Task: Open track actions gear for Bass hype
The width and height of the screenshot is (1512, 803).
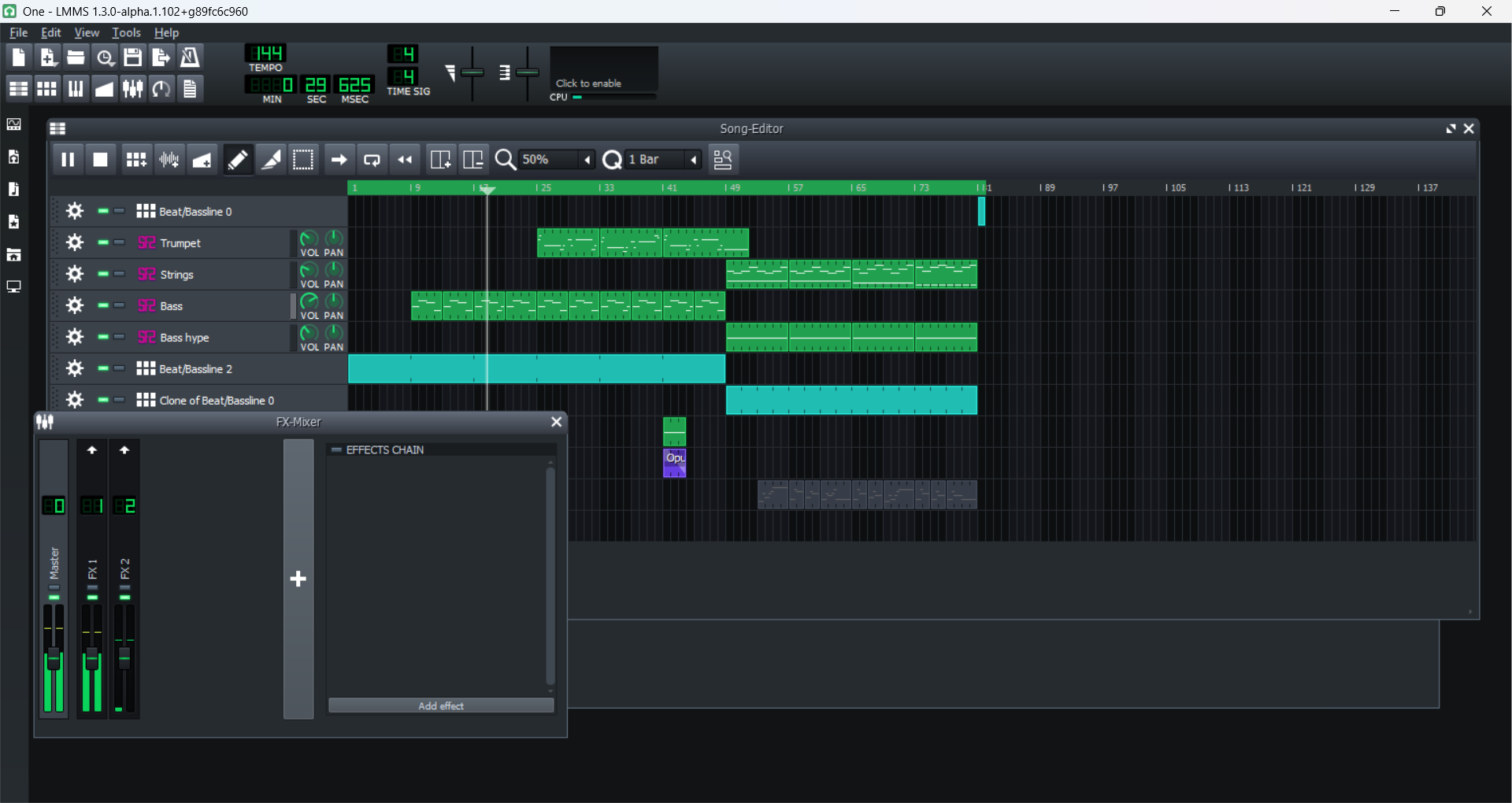Action: point(75,337)
